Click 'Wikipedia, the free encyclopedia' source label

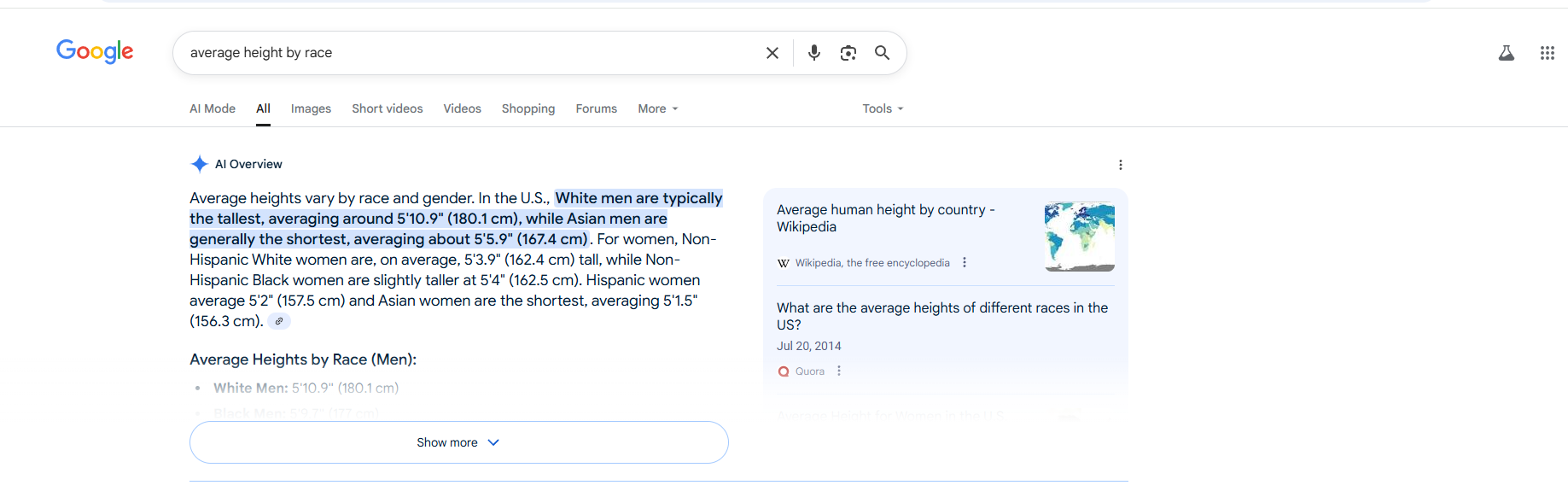(872, 263)
